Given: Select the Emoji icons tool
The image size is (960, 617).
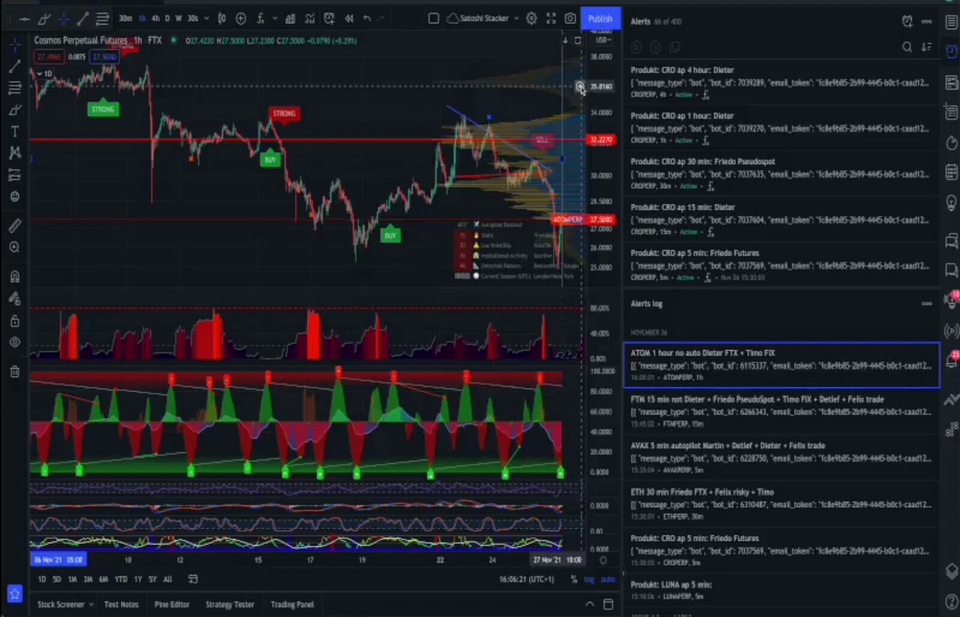Looking at the screenshot, I should tap(15, 196).
